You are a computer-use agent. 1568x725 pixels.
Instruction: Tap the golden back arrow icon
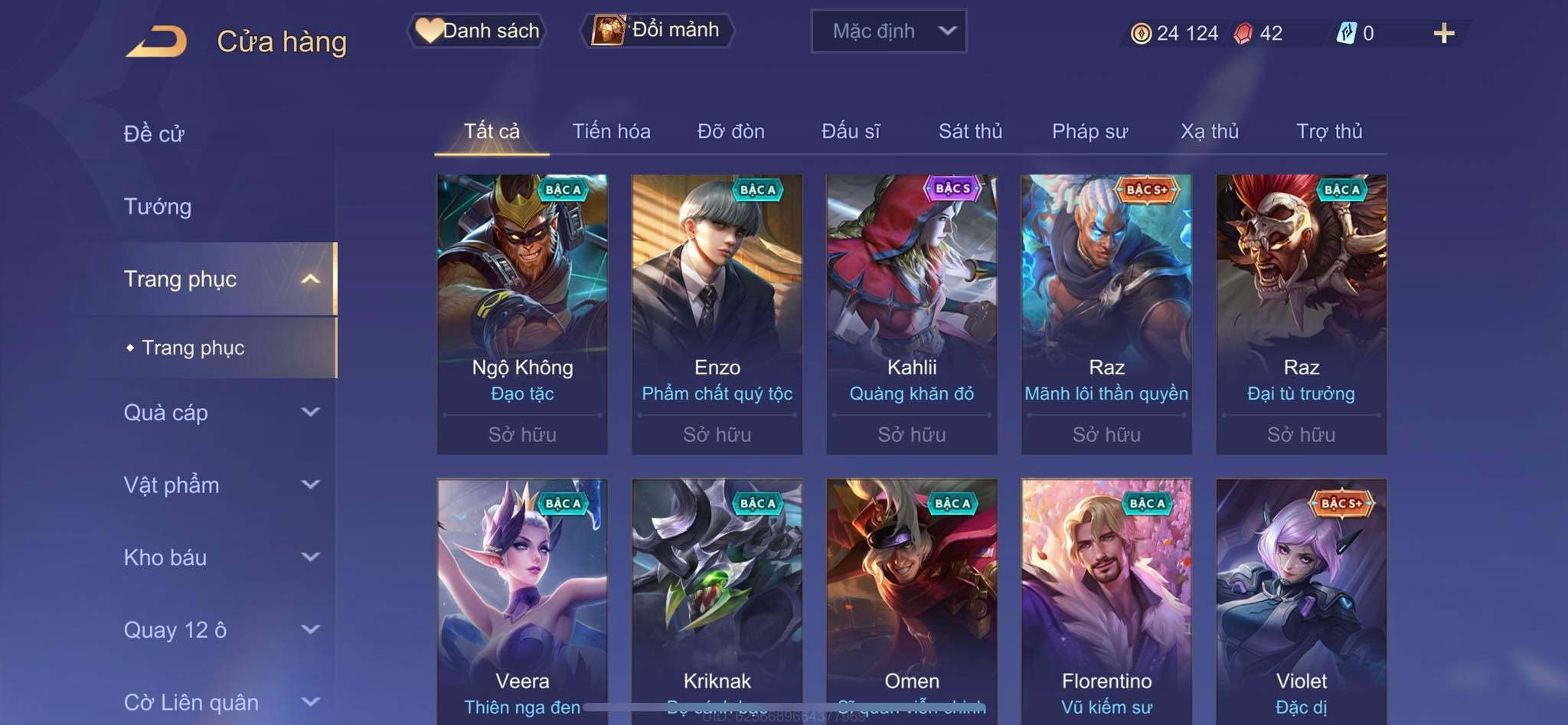click(157, 41)
